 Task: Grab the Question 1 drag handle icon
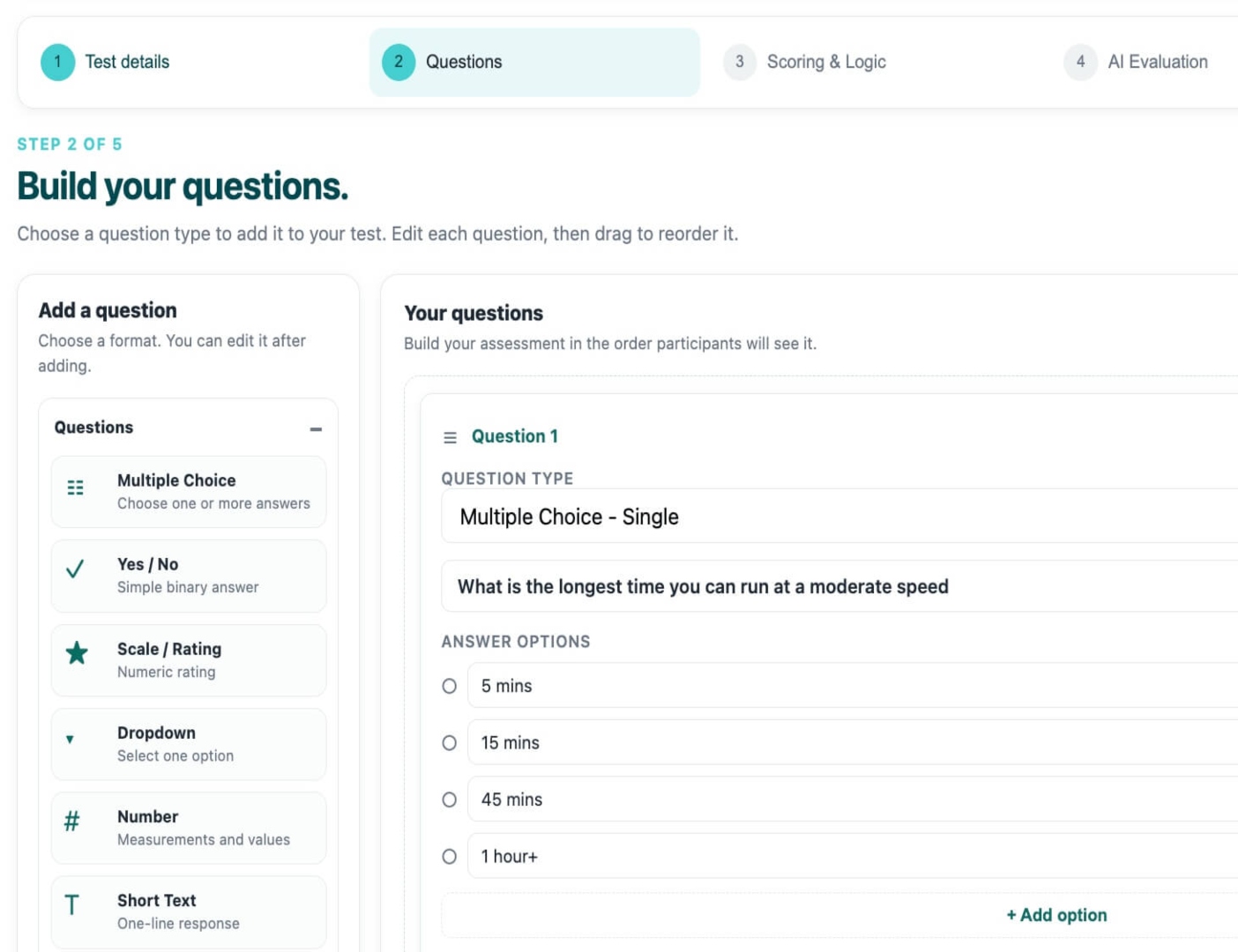(x=450, y=437)
